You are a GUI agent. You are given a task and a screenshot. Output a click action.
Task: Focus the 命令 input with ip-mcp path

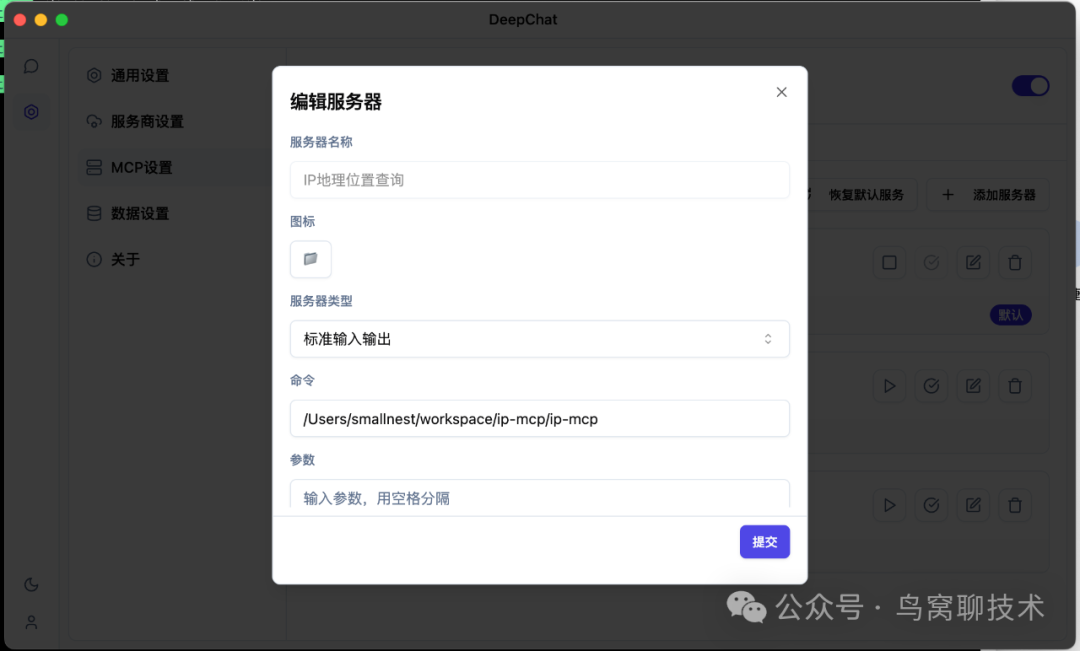[539, 419]
